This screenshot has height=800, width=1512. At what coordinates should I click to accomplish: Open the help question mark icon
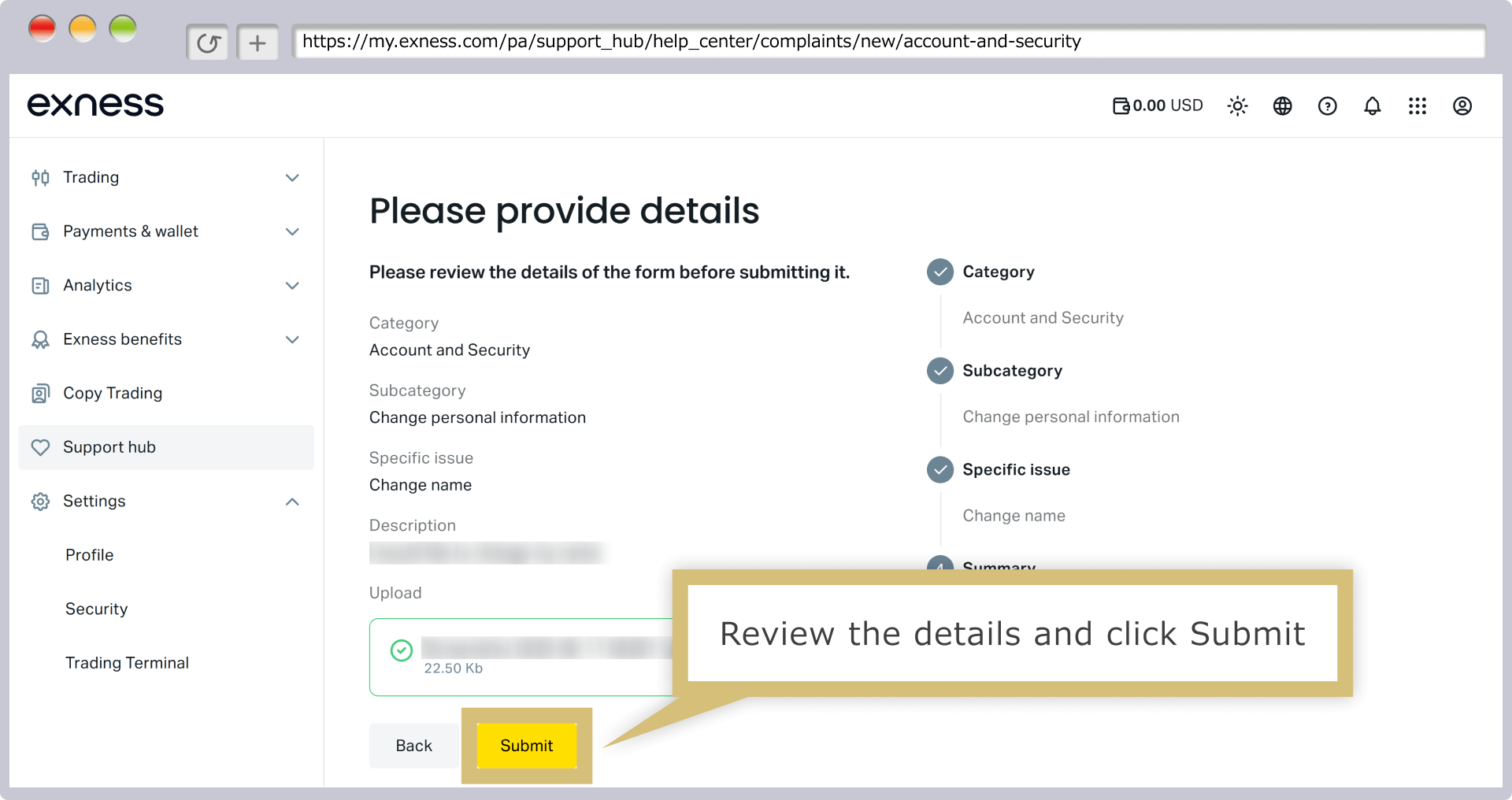click(1327, 106)
